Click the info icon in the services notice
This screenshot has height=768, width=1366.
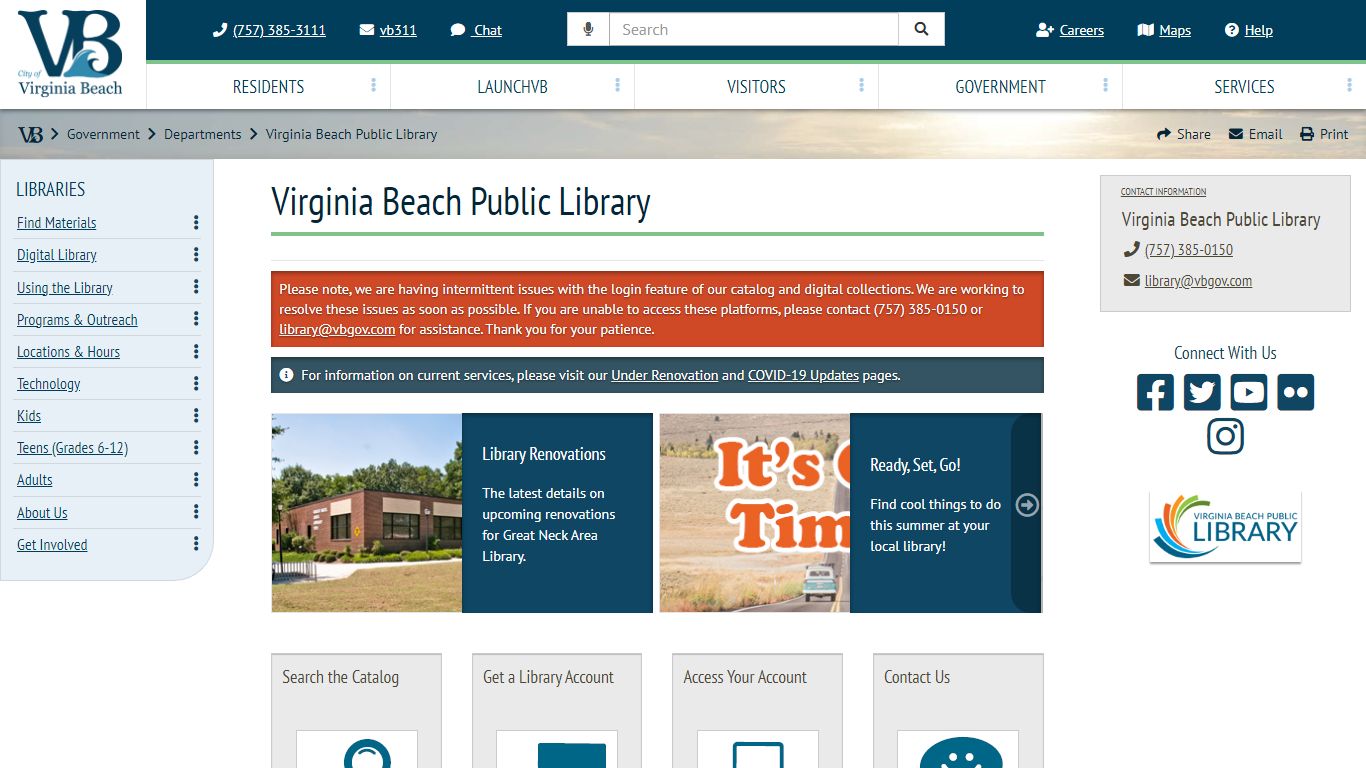[x=286, y=375]
